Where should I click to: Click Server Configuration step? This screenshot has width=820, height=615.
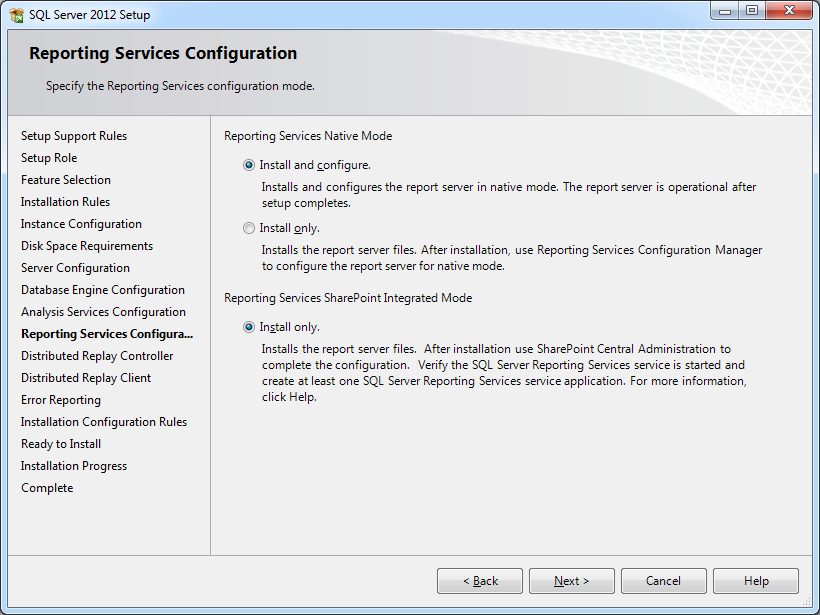point(75,268)
